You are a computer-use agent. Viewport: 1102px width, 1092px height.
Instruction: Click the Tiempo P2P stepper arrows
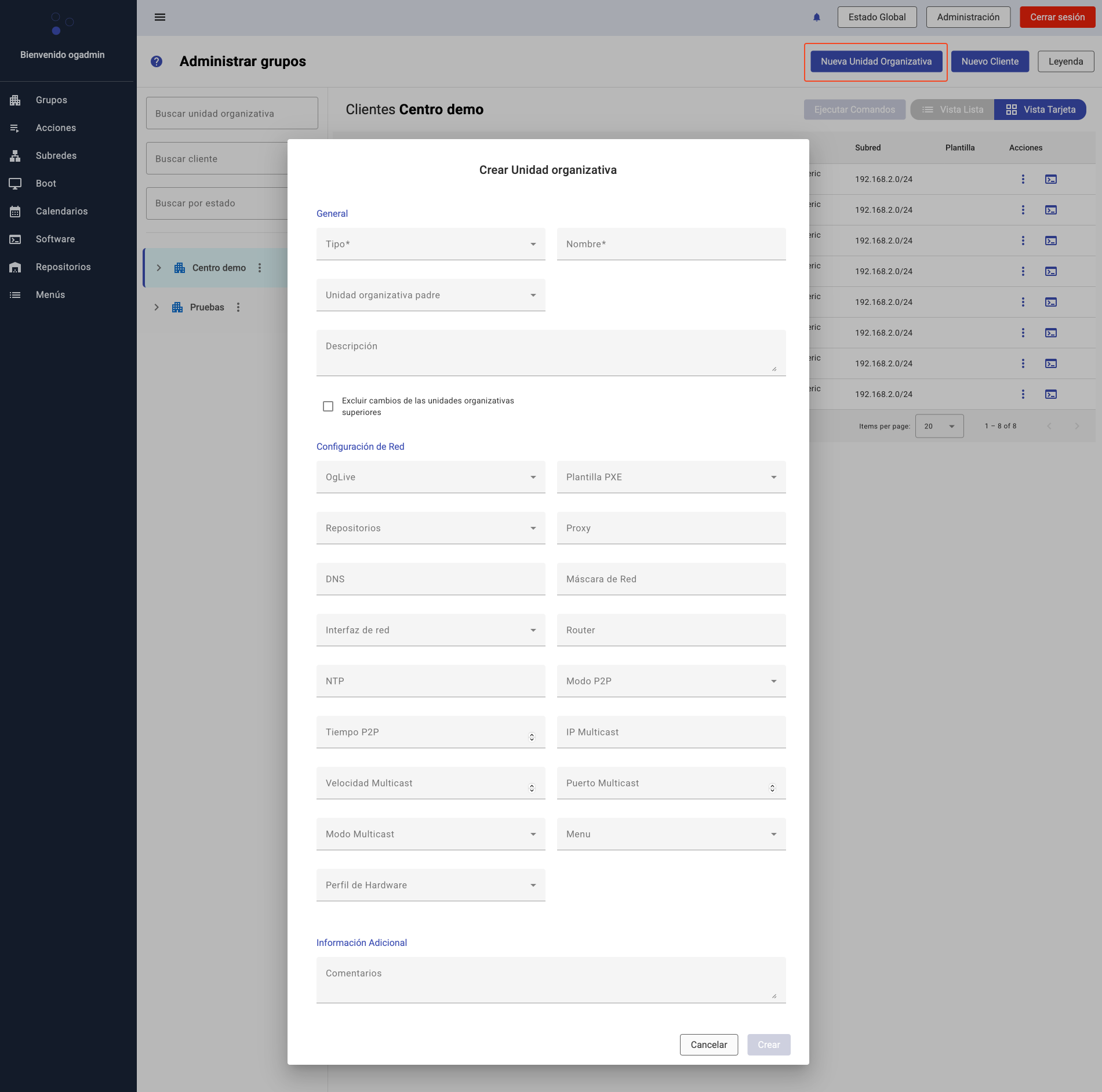[x=532, y=737]
